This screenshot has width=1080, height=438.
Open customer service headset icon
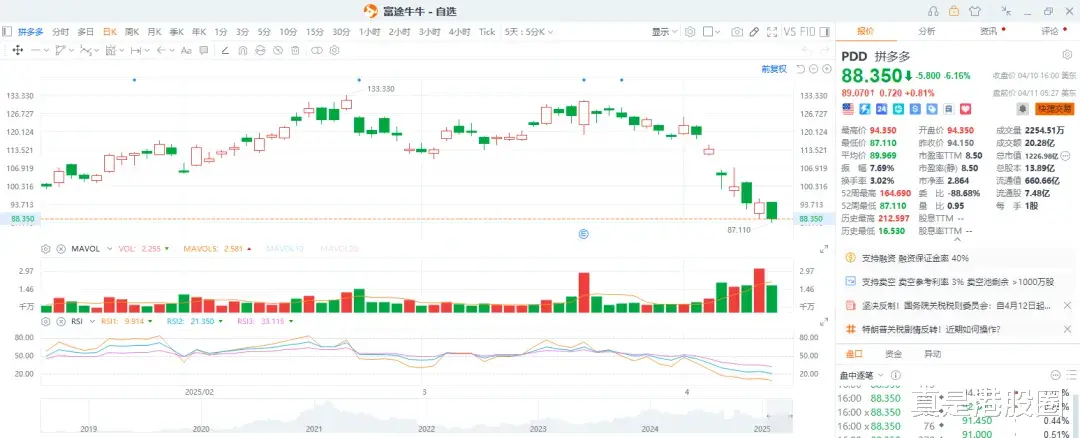click(933, 11)
